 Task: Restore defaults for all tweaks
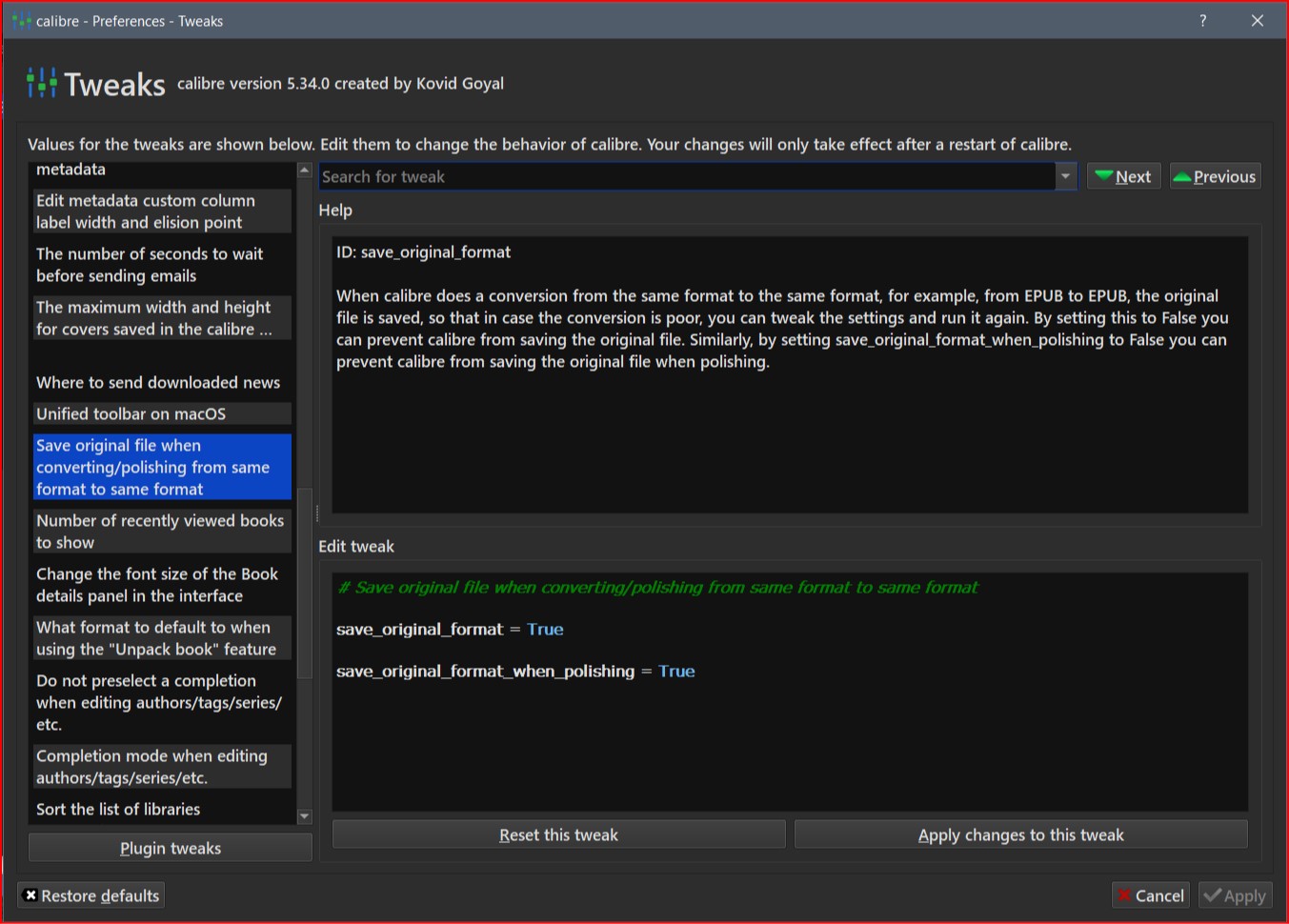pyautogui.click(x=91, y=895)
